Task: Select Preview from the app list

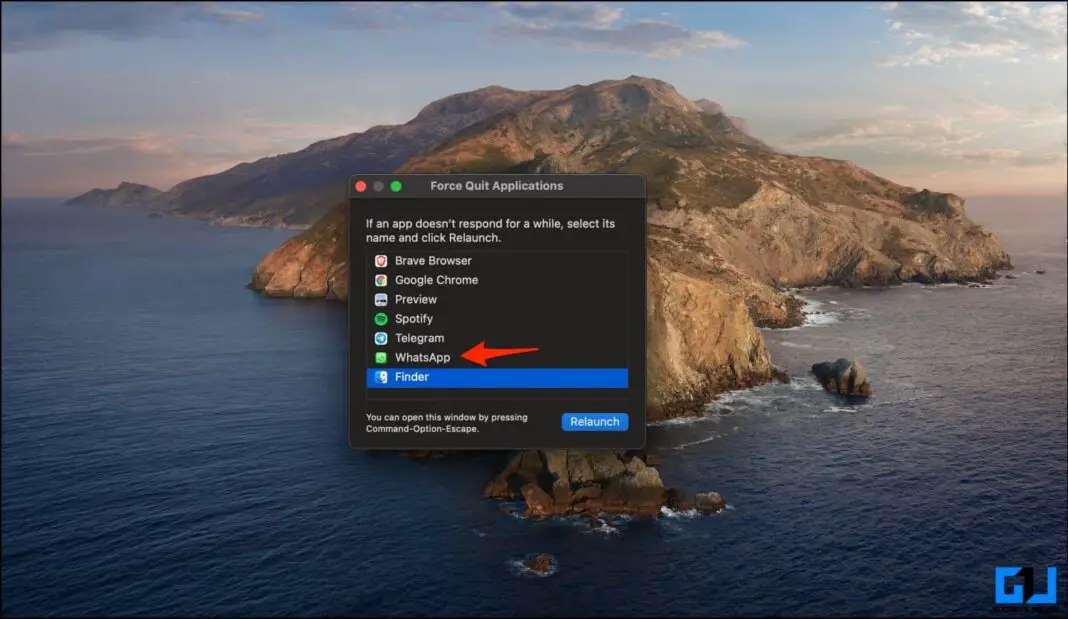Action: click(415, 299)
